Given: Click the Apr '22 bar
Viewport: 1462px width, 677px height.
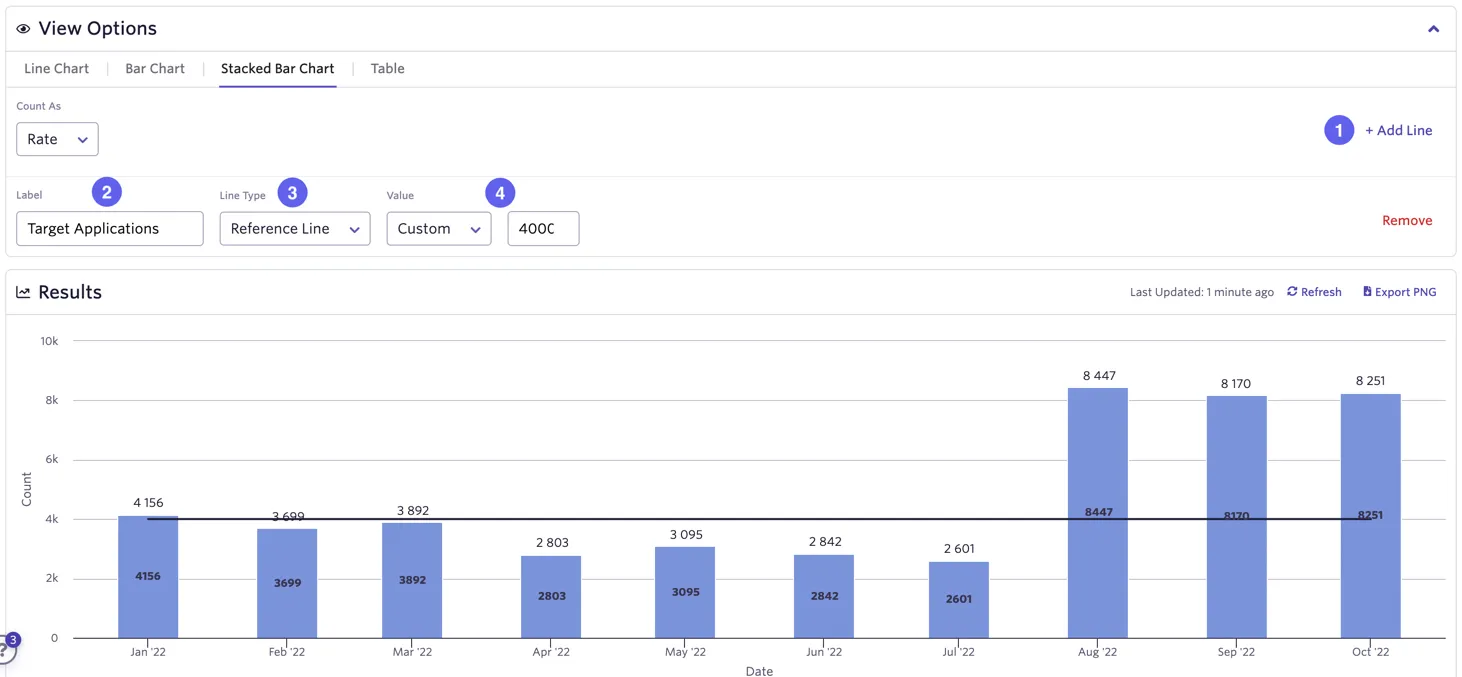Looking at the screenshot, I should pos(551,597).
